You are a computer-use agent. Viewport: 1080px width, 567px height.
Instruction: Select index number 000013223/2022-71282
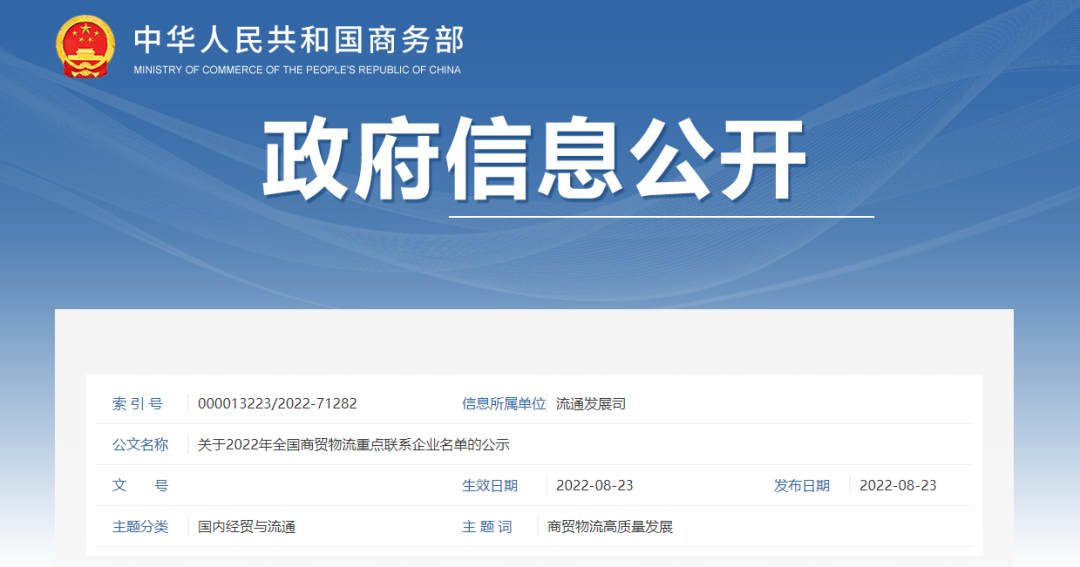[278, 404]
